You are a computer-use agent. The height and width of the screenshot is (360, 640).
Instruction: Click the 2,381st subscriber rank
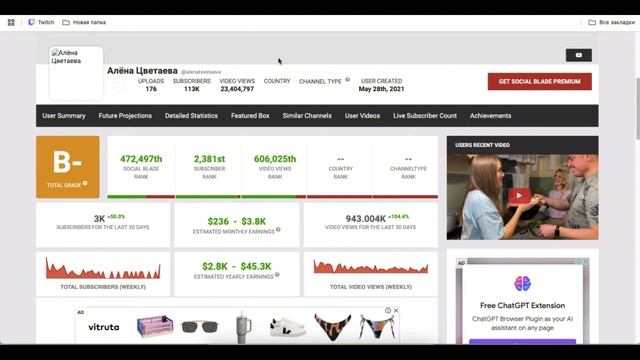click(209, 159)
